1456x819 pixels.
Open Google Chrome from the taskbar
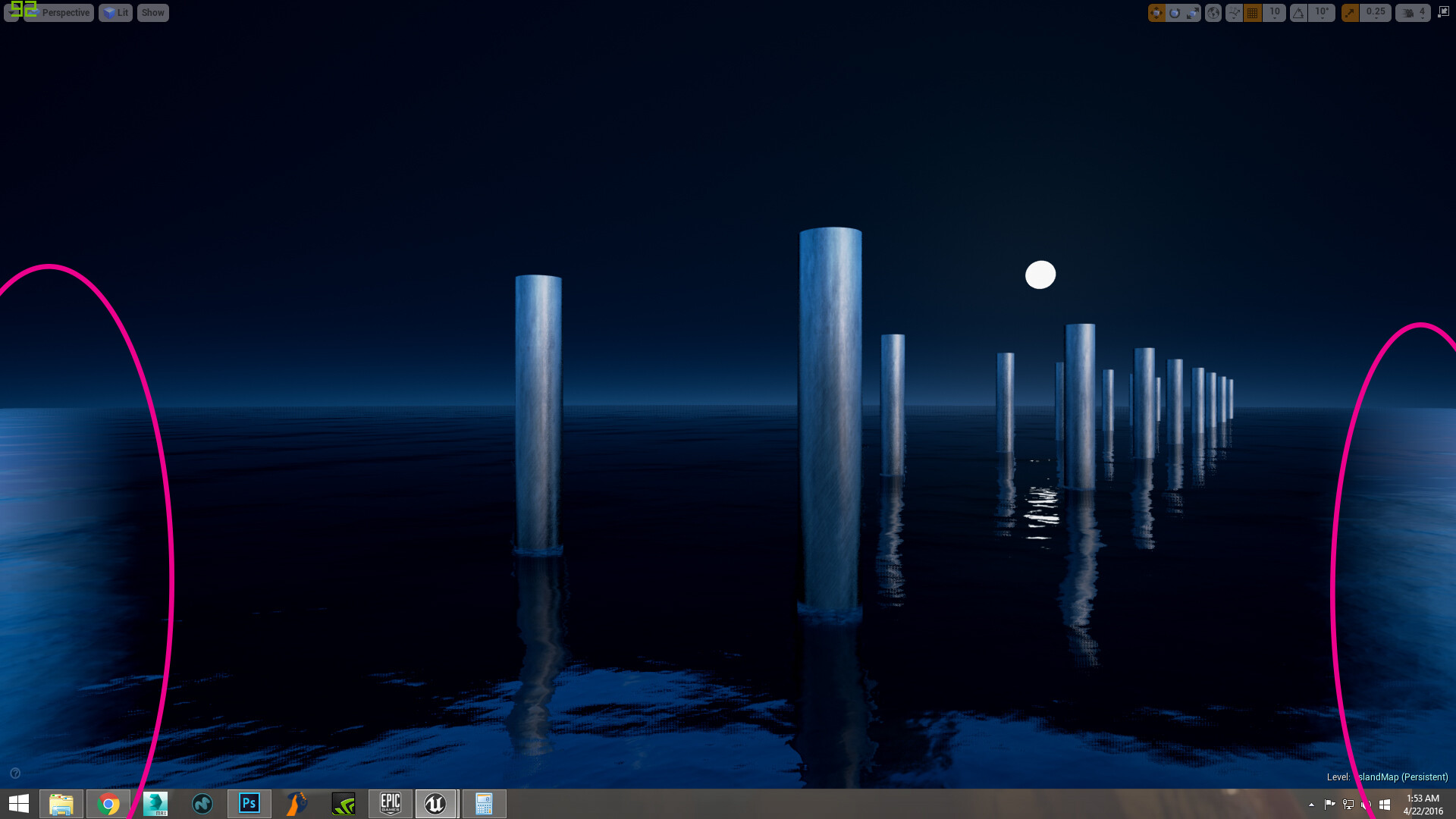coord(108,804)
